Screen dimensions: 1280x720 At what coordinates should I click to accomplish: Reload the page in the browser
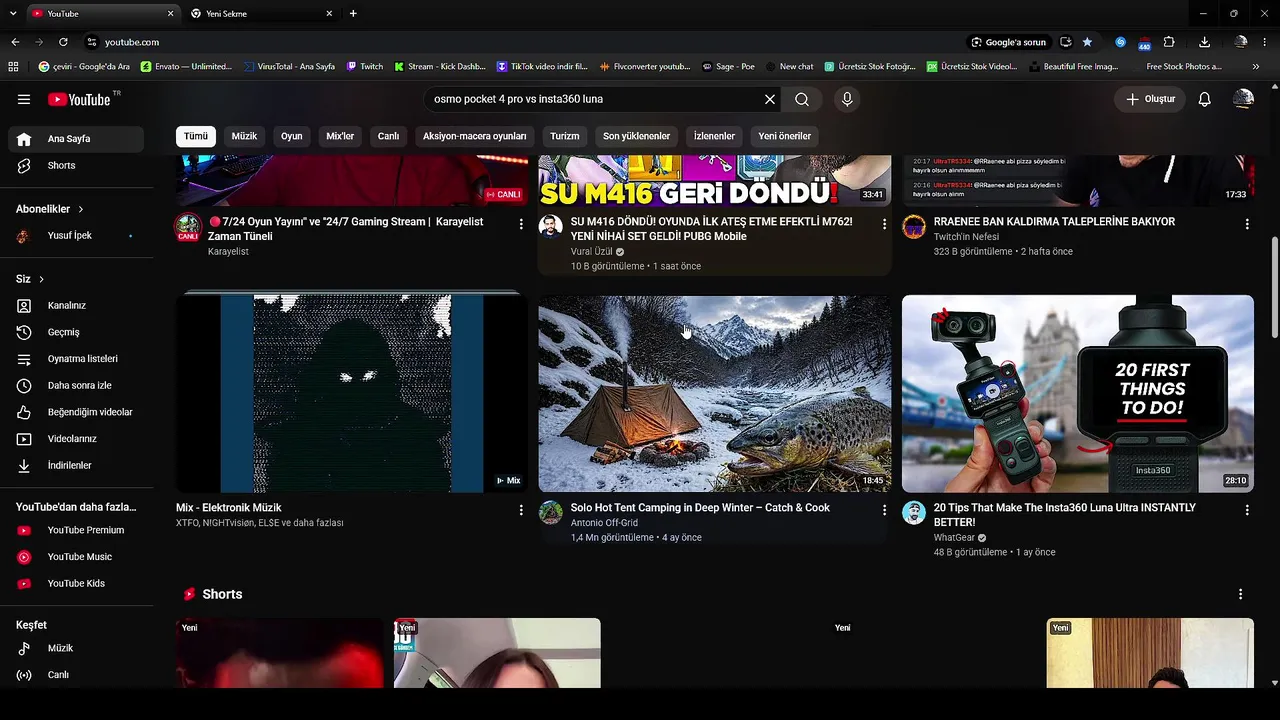pos(63,42)
